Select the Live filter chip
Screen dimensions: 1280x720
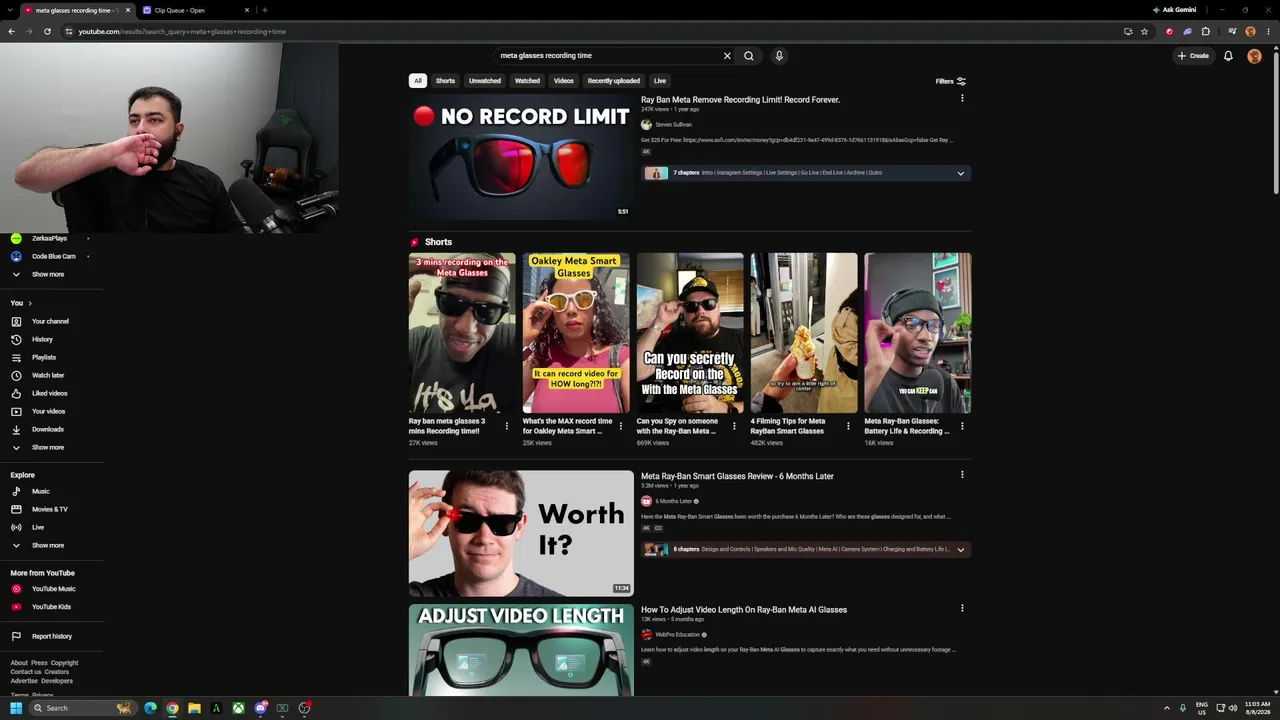tap(660, 81)
